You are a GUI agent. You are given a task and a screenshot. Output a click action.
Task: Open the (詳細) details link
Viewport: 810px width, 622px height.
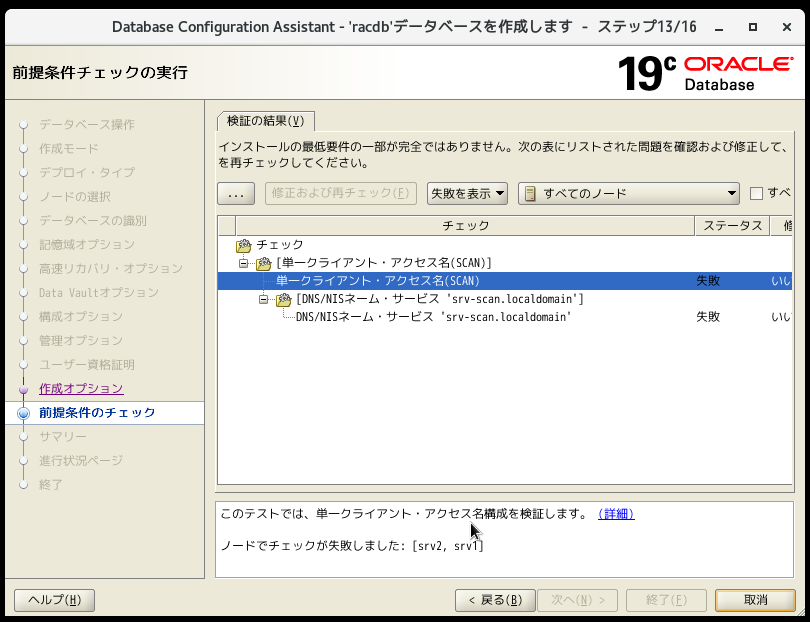coord(616,514)
